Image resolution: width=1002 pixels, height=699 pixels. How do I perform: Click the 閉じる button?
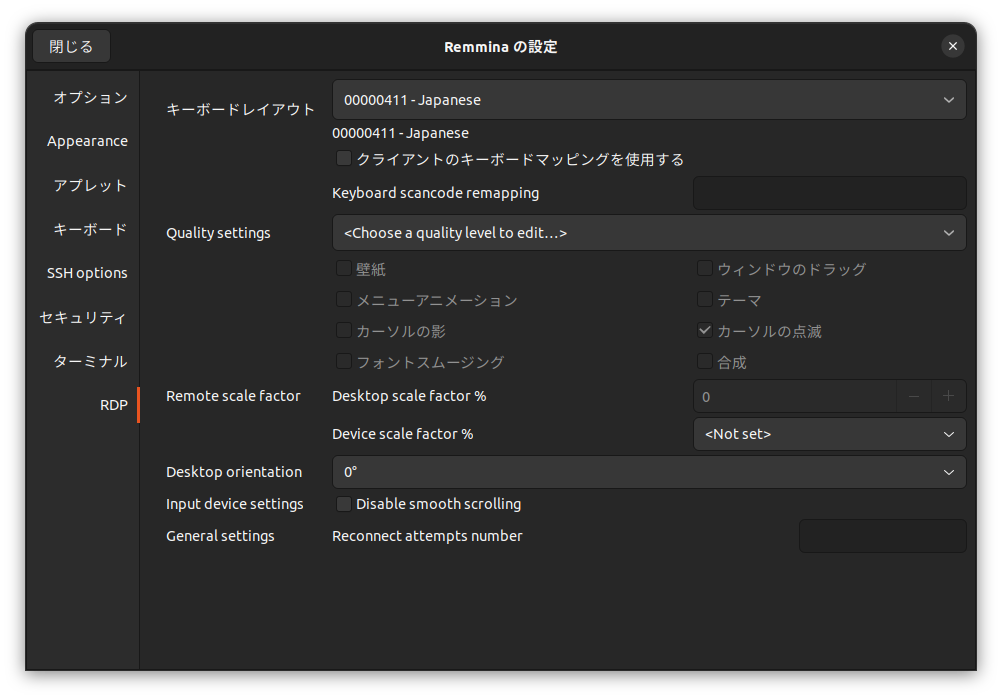(71, 46)
